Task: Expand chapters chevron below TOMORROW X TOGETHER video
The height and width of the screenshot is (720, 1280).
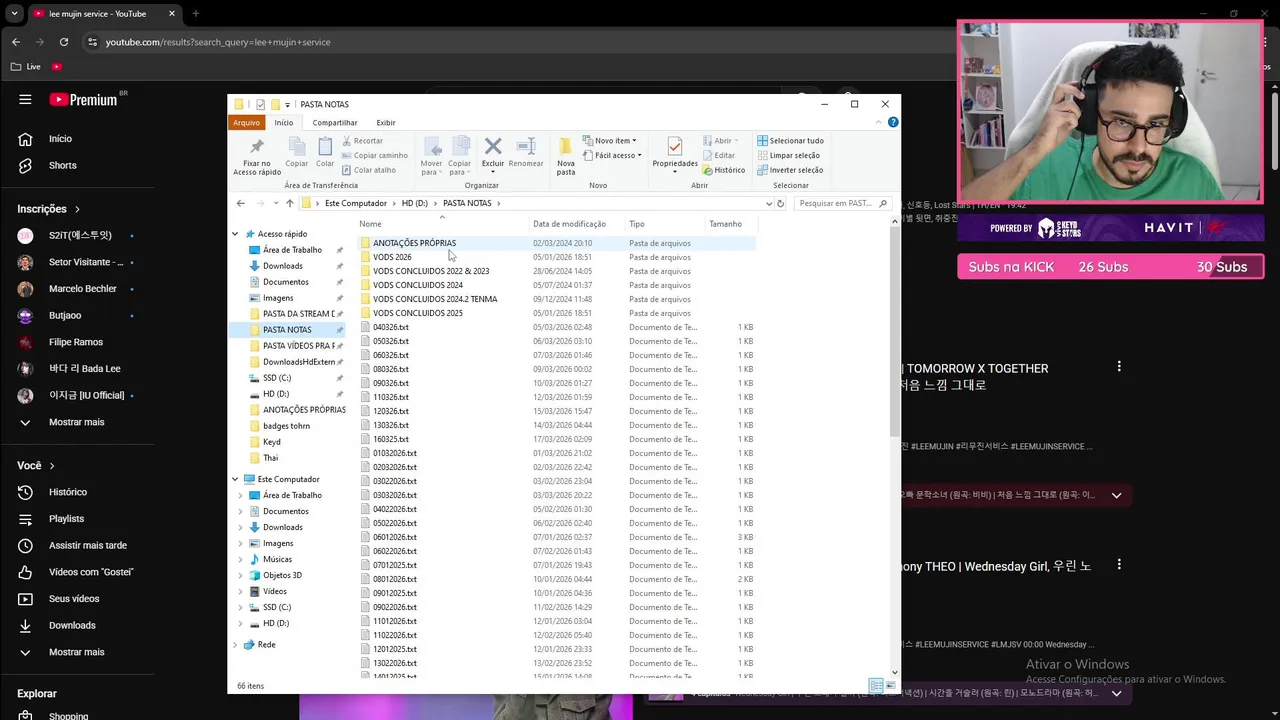Action: coord(1117,495)
